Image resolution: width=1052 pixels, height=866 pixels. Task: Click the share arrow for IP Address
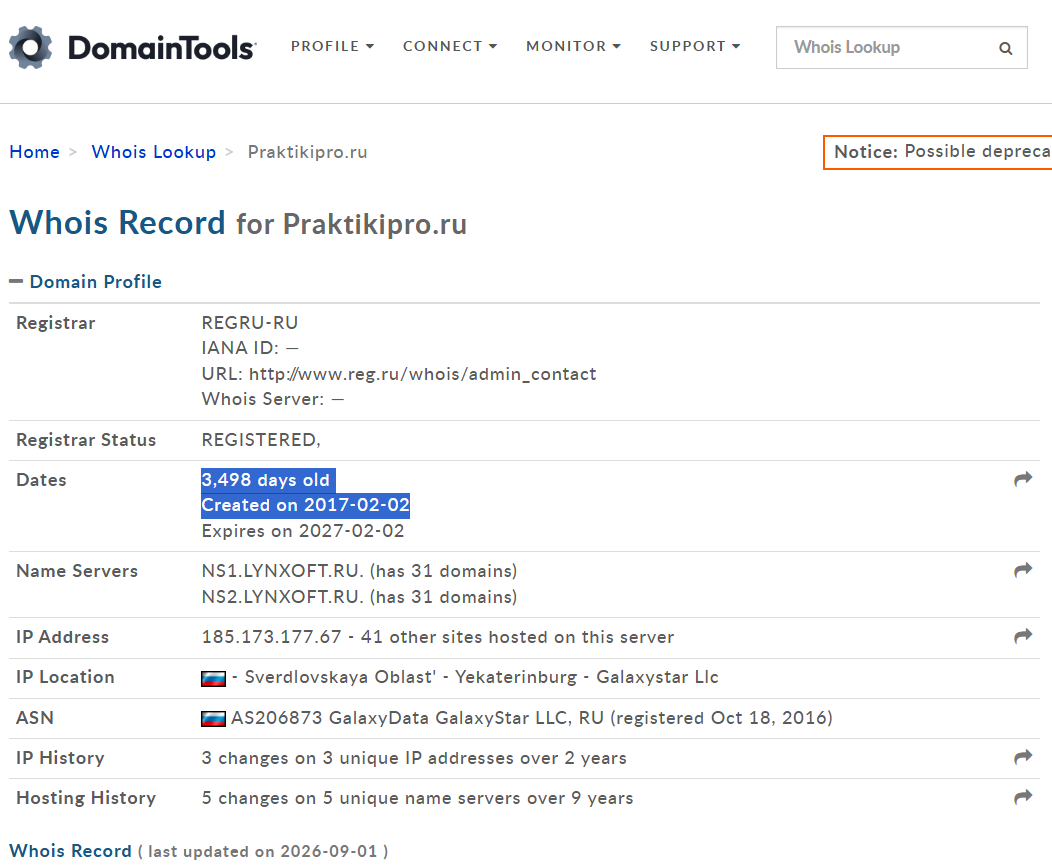click(x=1023, y=636)
